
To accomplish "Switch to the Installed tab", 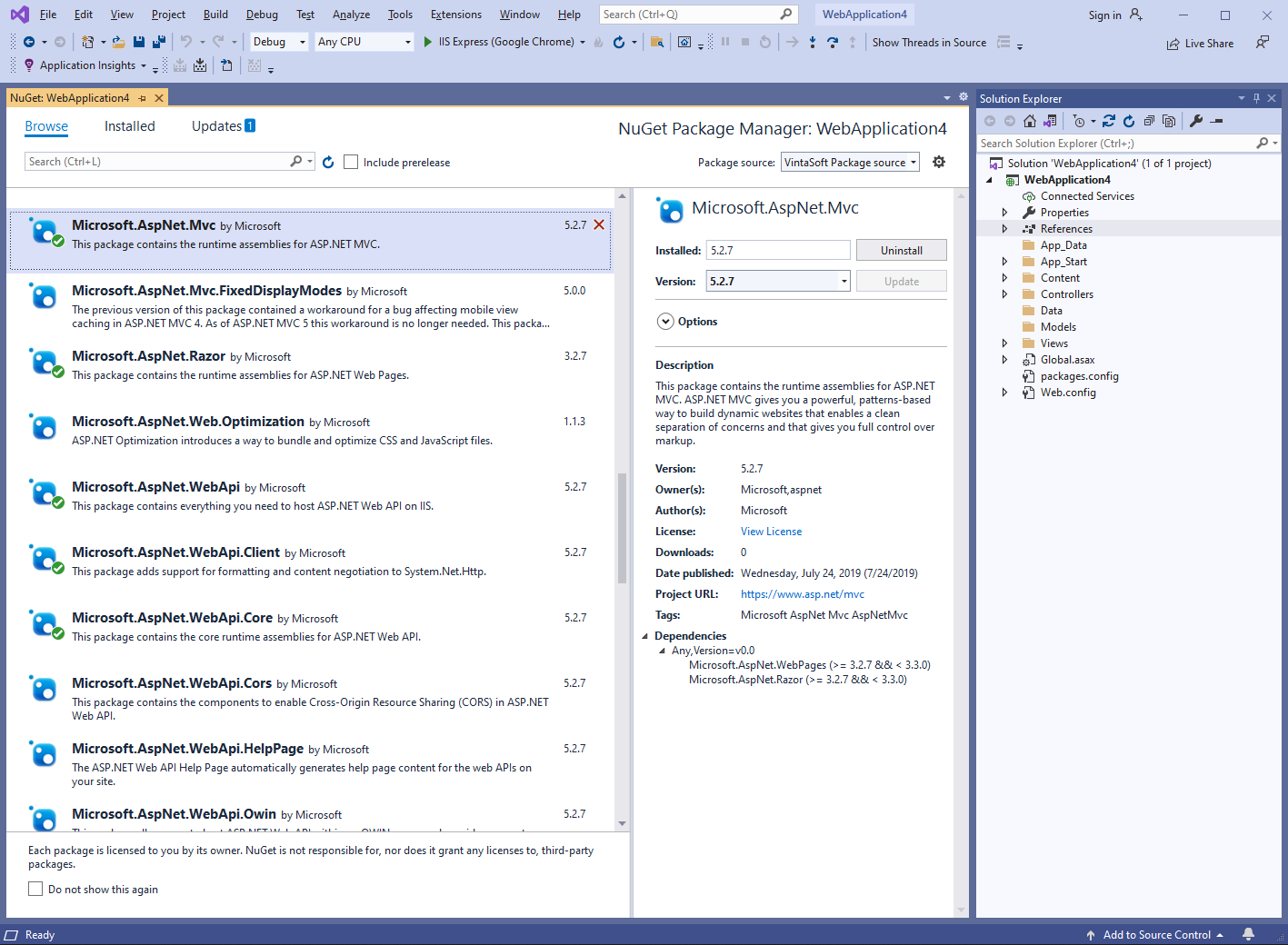I will 129,126.
